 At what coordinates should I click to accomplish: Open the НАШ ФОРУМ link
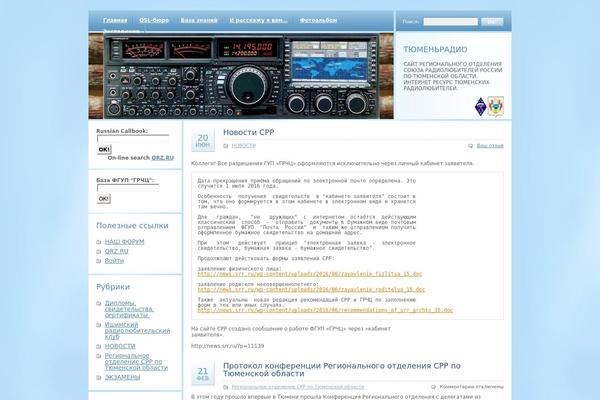pos(124,242)
